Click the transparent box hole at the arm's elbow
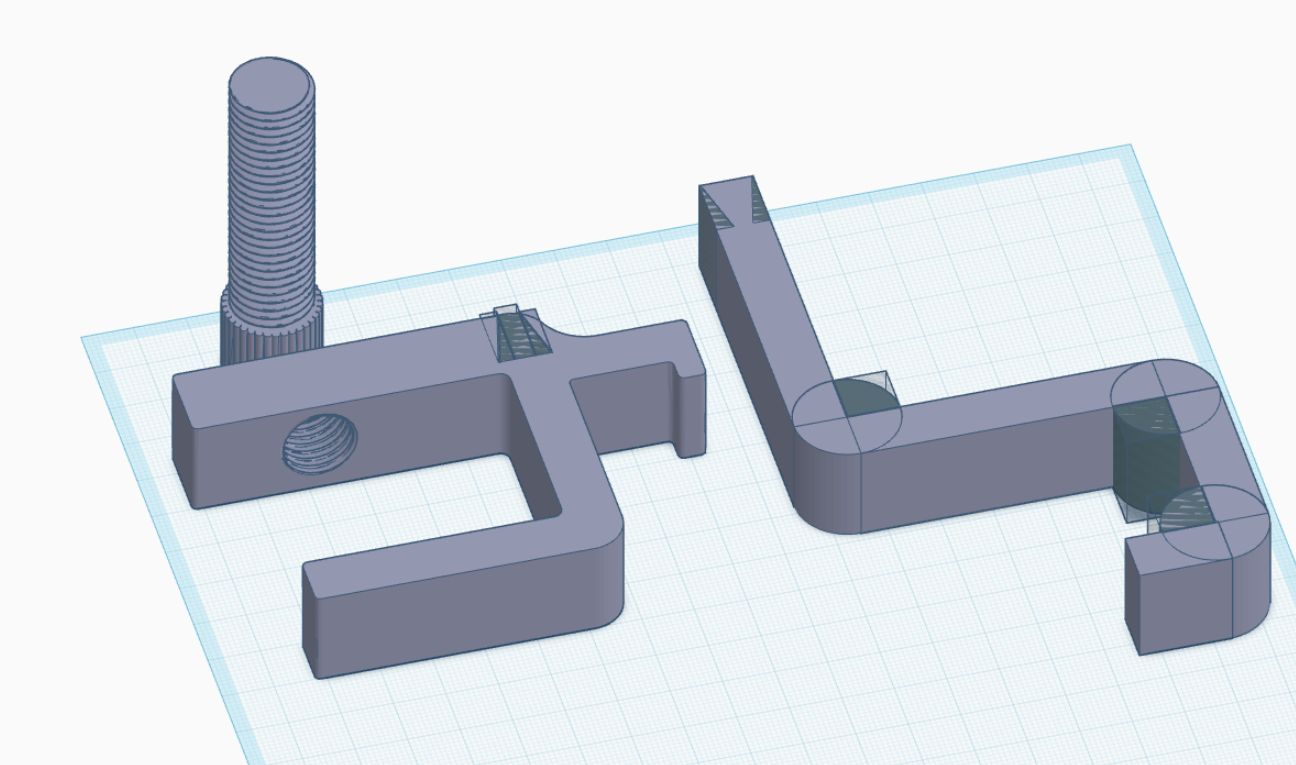 click(x=866, y=394)
